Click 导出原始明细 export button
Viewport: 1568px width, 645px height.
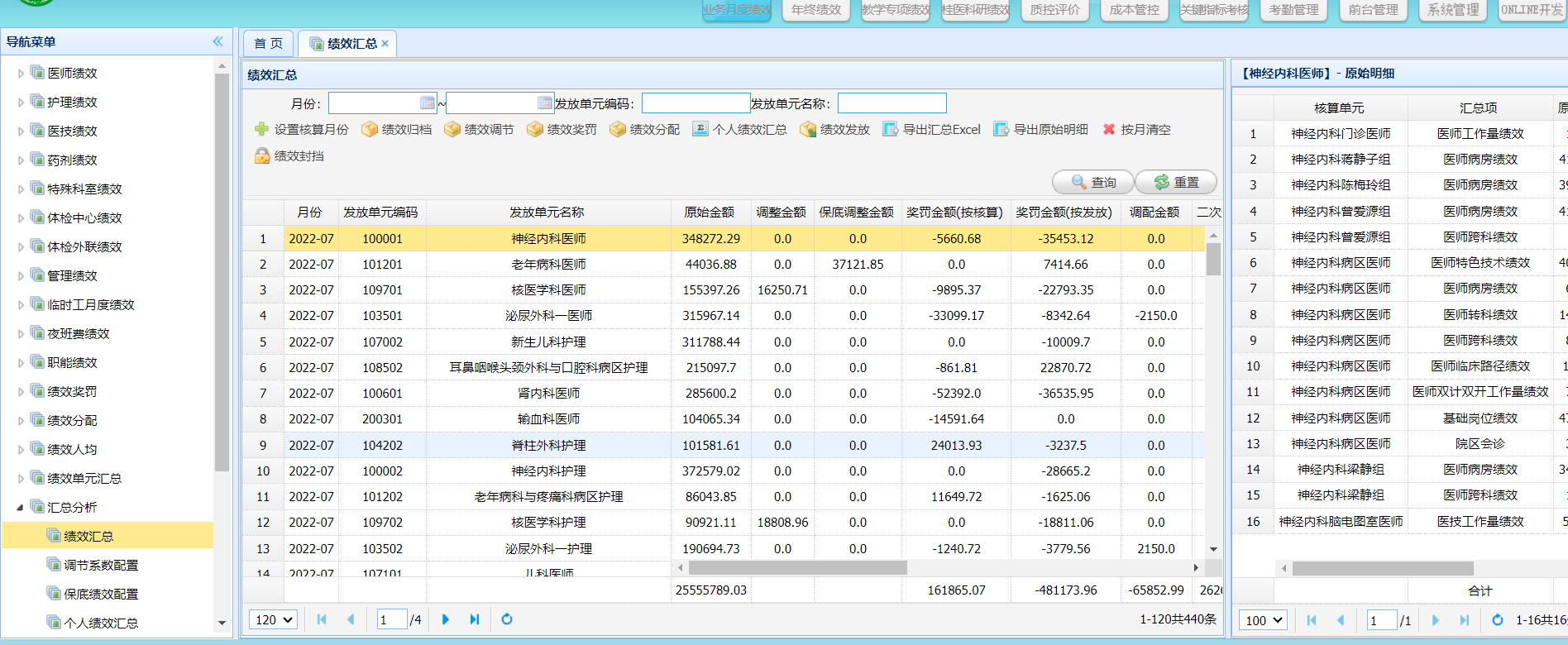pyautogui.click(x=1041, y=130)
